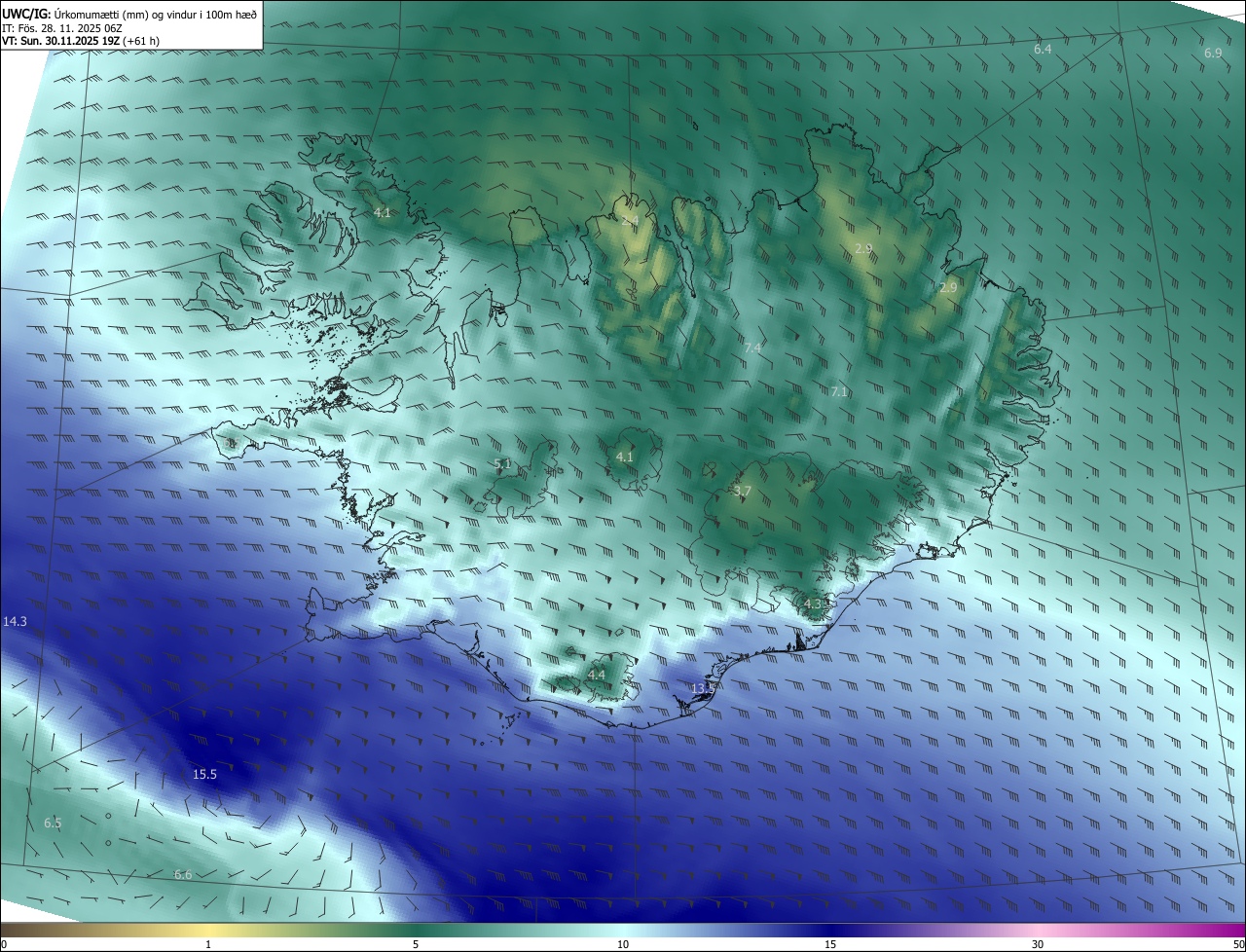This screenshot has height=952, width=1246.
Task: Click the map value label '6.9'
Action: (1213, 54)
